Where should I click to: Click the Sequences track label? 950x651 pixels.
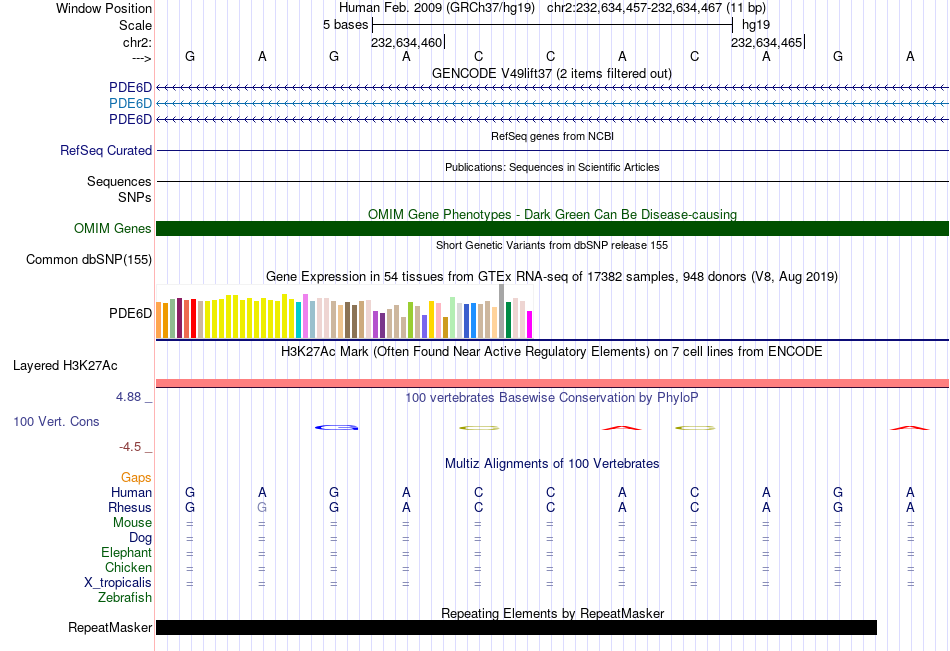coord(119,181)
